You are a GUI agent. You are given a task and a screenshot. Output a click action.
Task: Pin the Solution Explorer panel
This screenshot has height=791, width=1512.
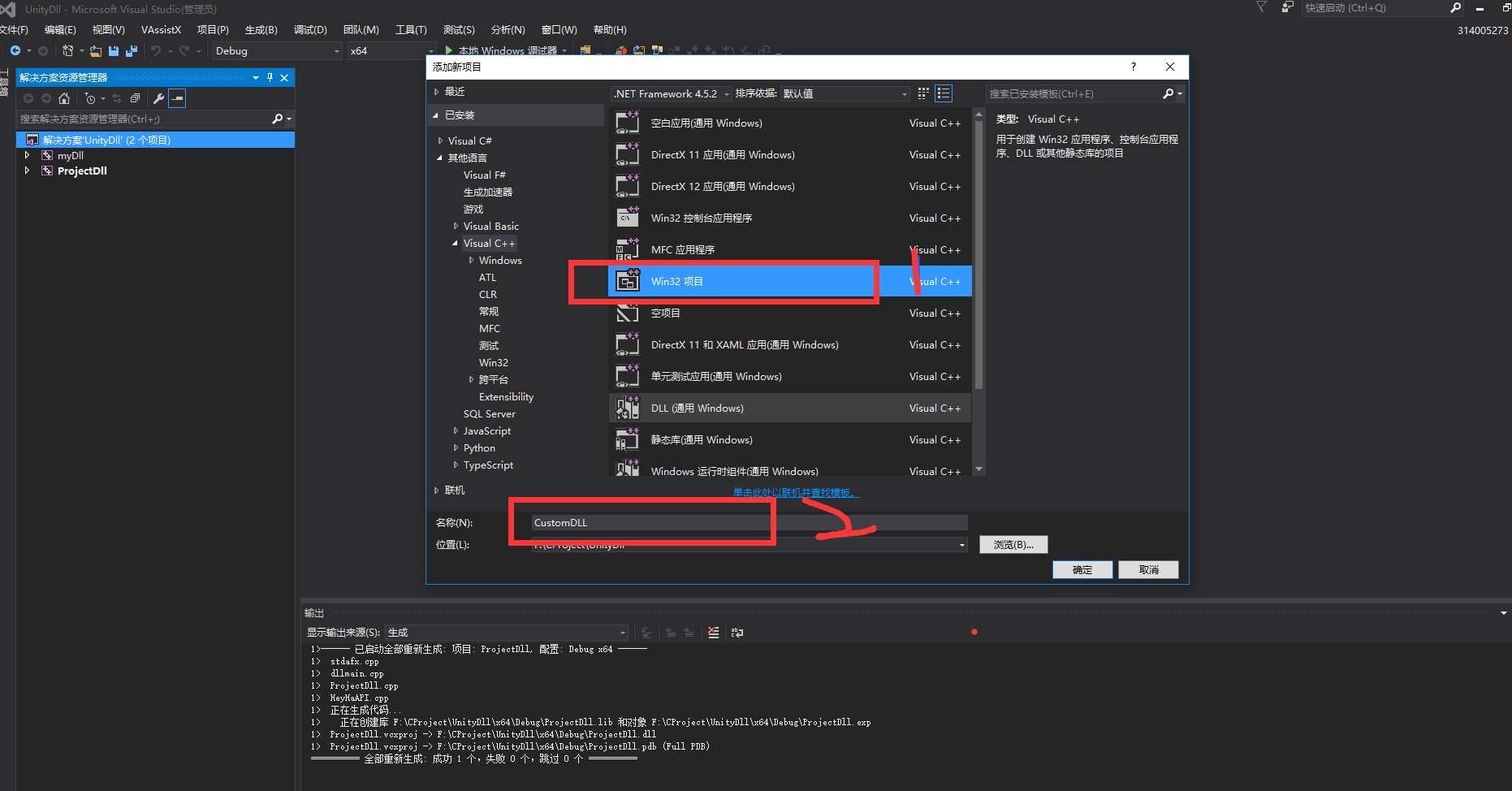pos(270,77)
